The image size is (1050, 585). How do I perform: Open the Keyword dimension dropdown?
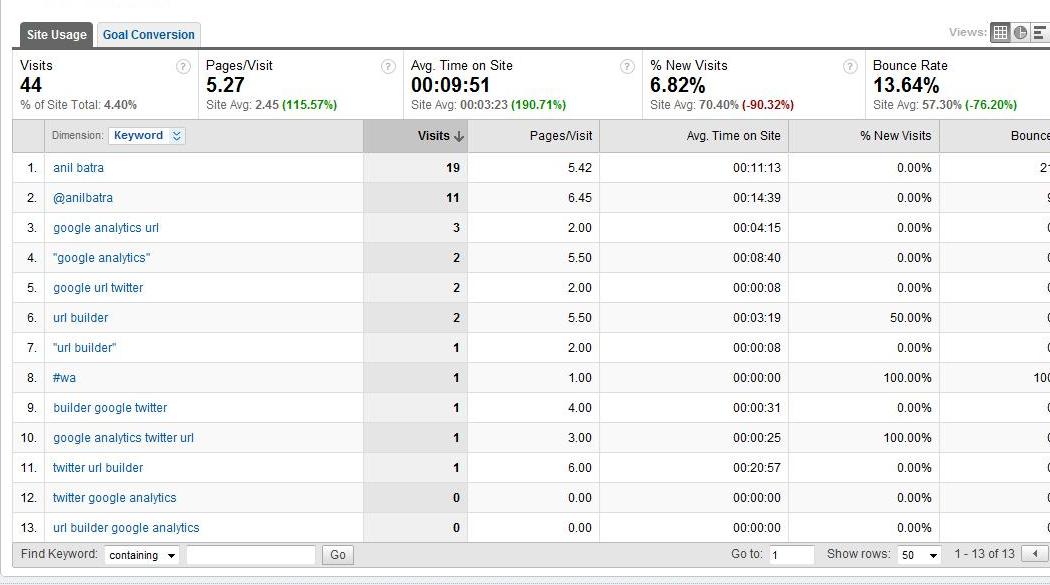[x=147, y=136]
